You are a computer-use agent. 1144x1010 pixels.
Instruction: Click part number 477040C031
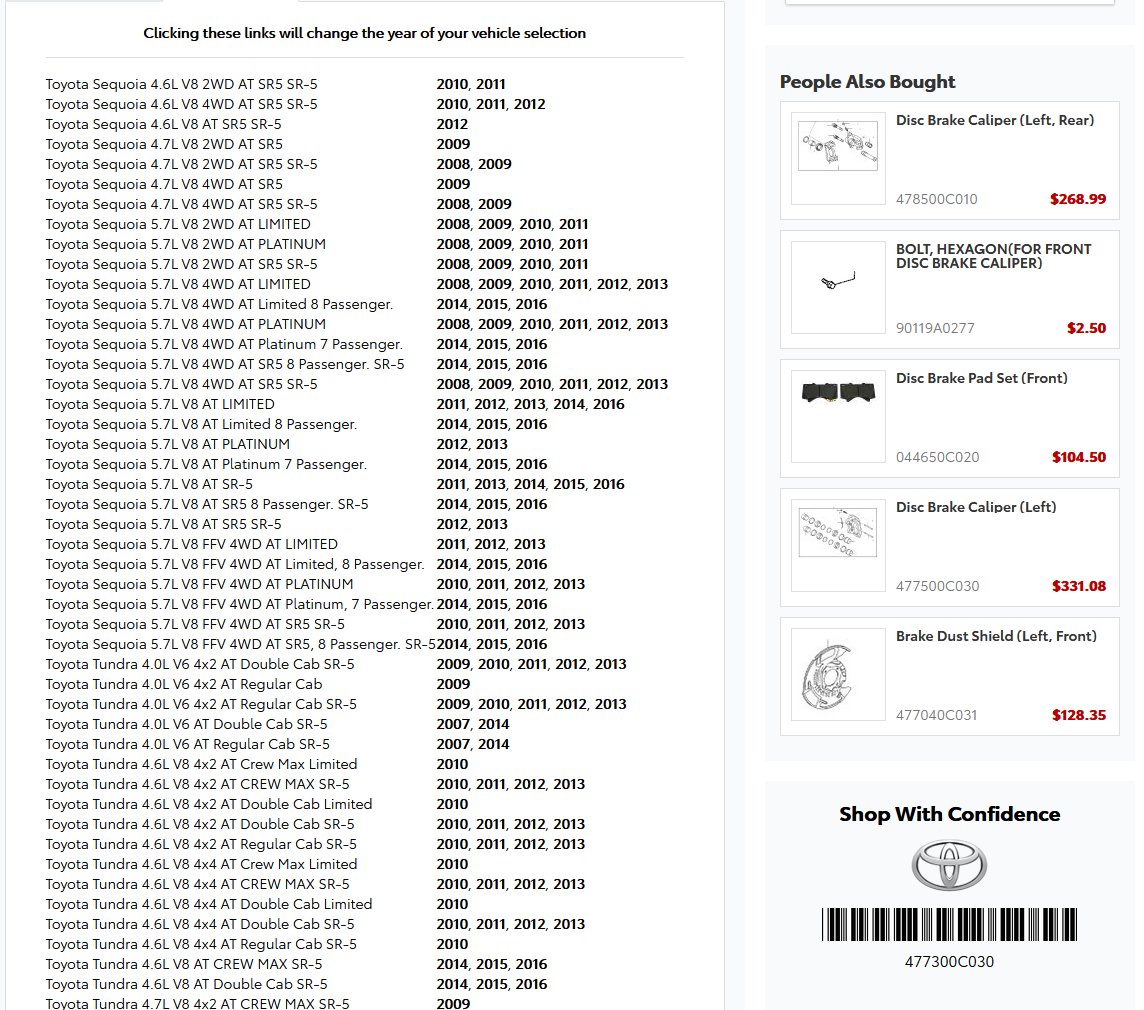(936, 716)
